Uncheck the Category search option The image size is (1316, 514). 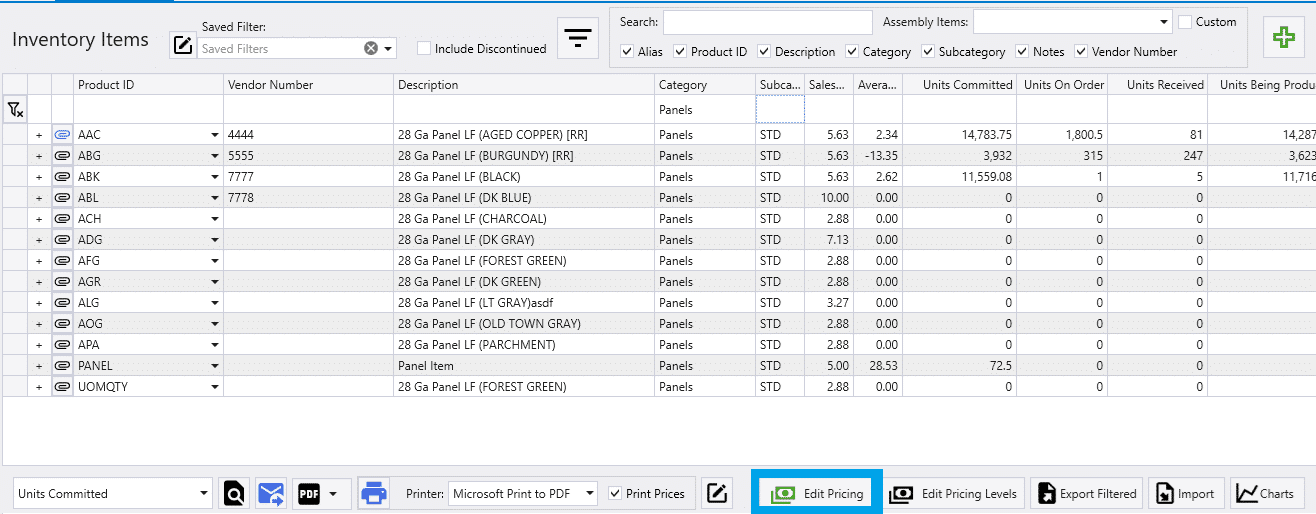852,51
